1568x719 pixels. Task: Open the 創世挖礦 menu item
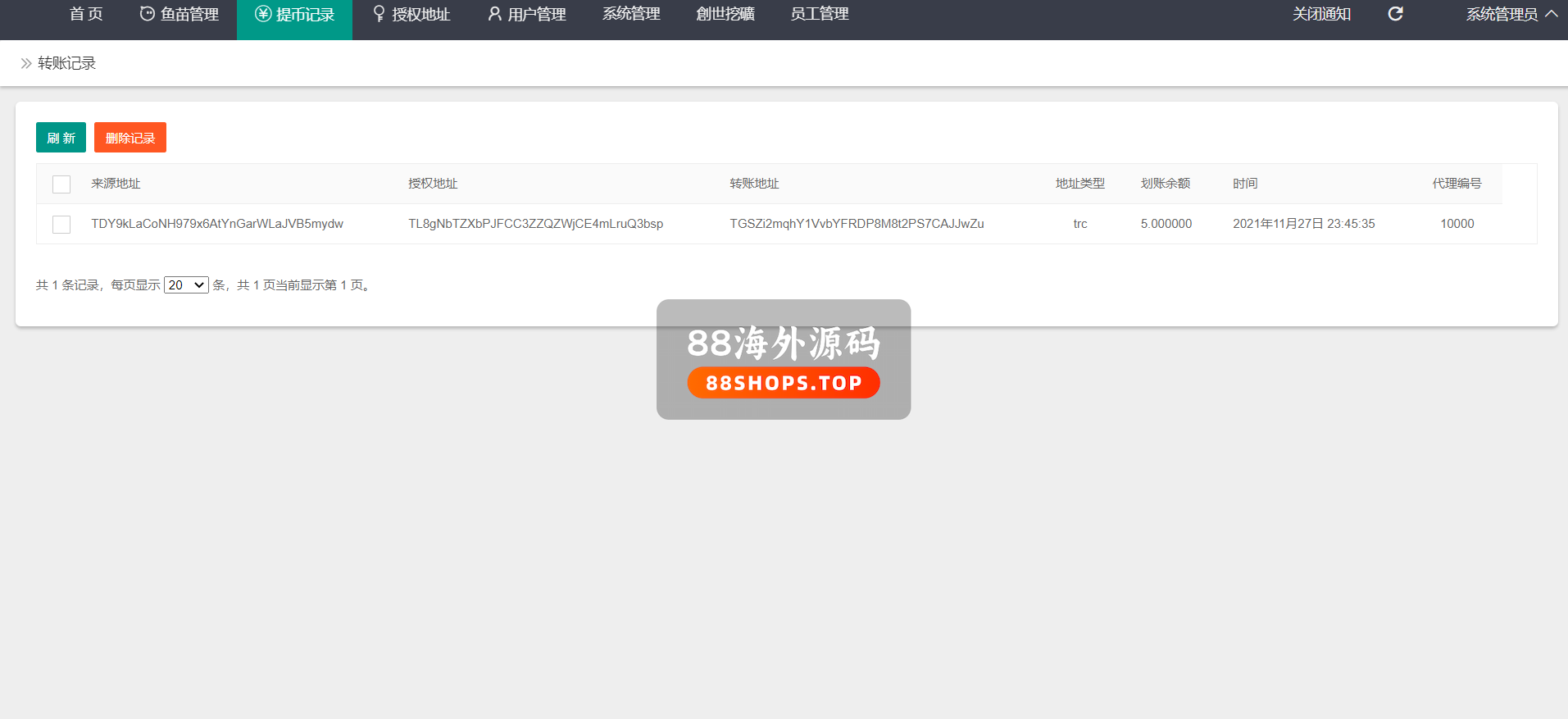pyautogui.click(x=725, y=14)
